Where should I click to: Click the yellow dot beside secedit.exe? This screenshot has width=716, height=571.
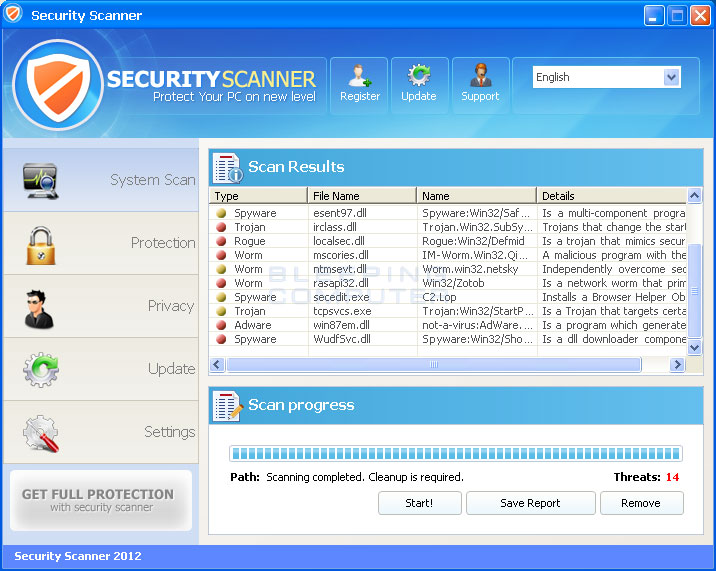(221, 297)
